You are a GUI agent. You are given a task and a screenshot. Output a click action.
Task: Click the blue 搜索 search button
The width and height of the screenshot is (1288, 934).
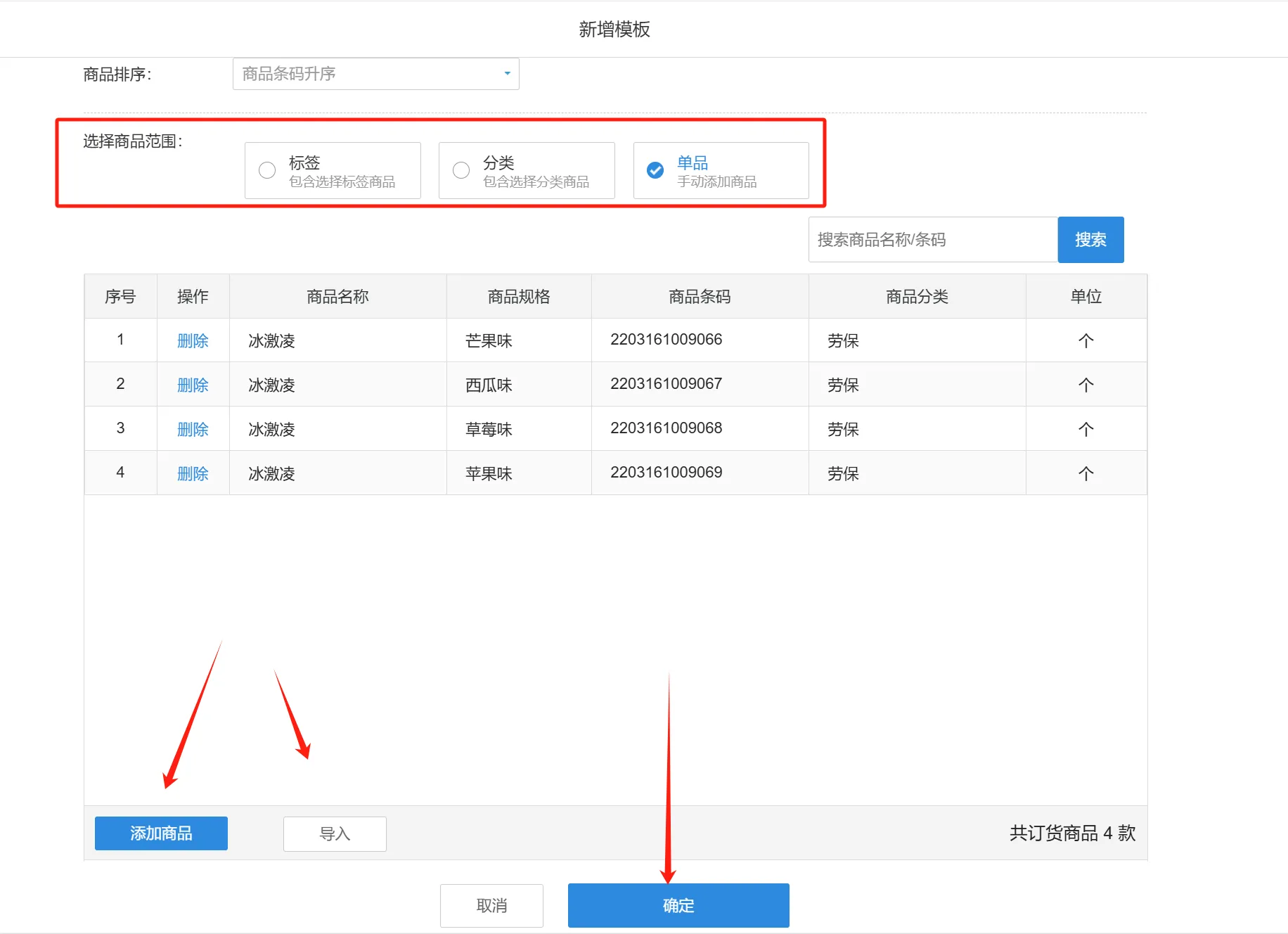[1090, 240]
